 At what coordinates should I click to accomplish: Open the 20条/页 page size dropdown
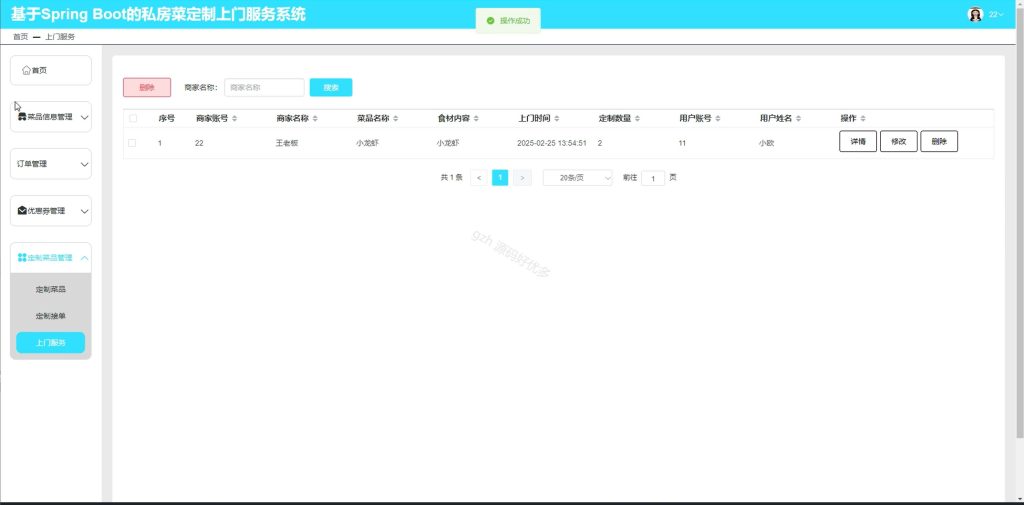tap(577, 178)
